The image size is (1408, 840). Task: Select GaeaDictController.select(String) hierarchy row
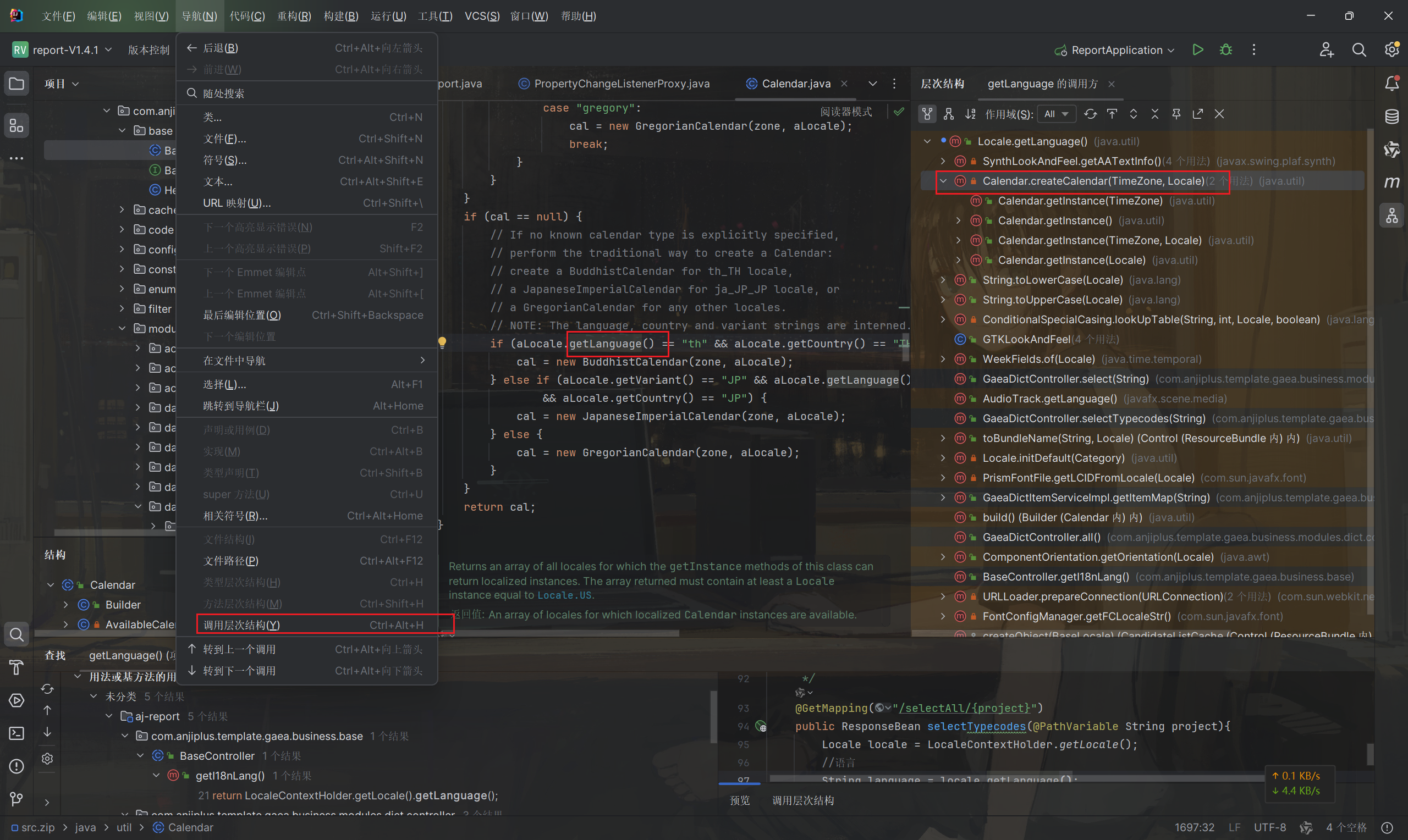(1142, 379)
